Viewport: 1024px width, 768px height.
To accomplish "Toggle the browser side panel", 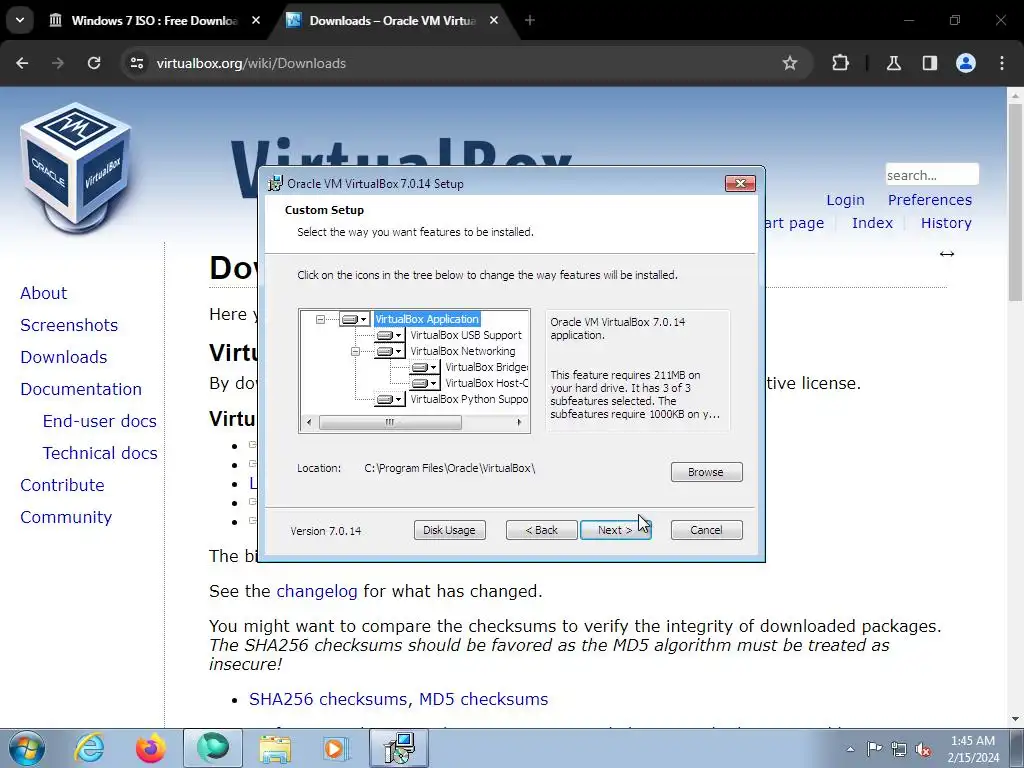I will pos(929,63).
